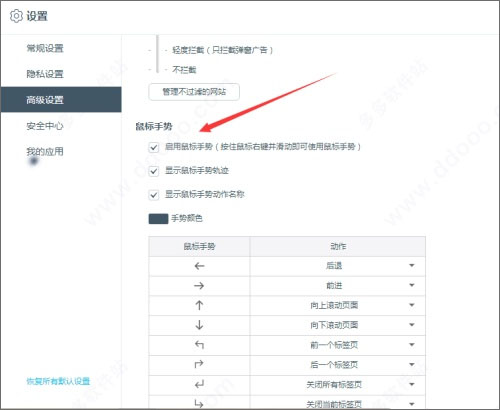Click the 设置 page title

[37, 16]
